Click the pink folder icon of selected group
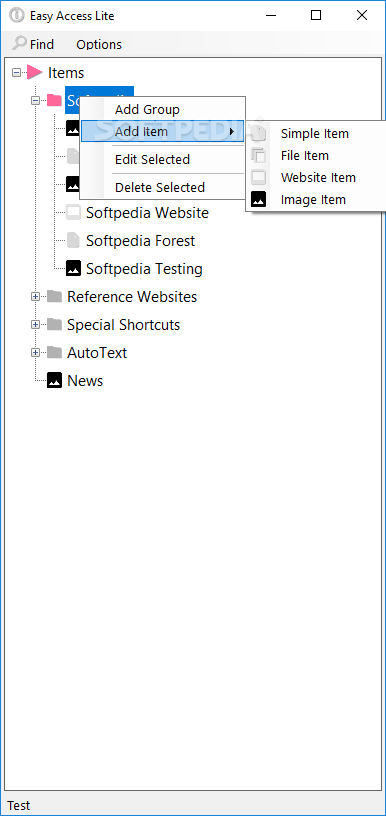This screenshot has width=386, height=816. (x=54, y=100)
